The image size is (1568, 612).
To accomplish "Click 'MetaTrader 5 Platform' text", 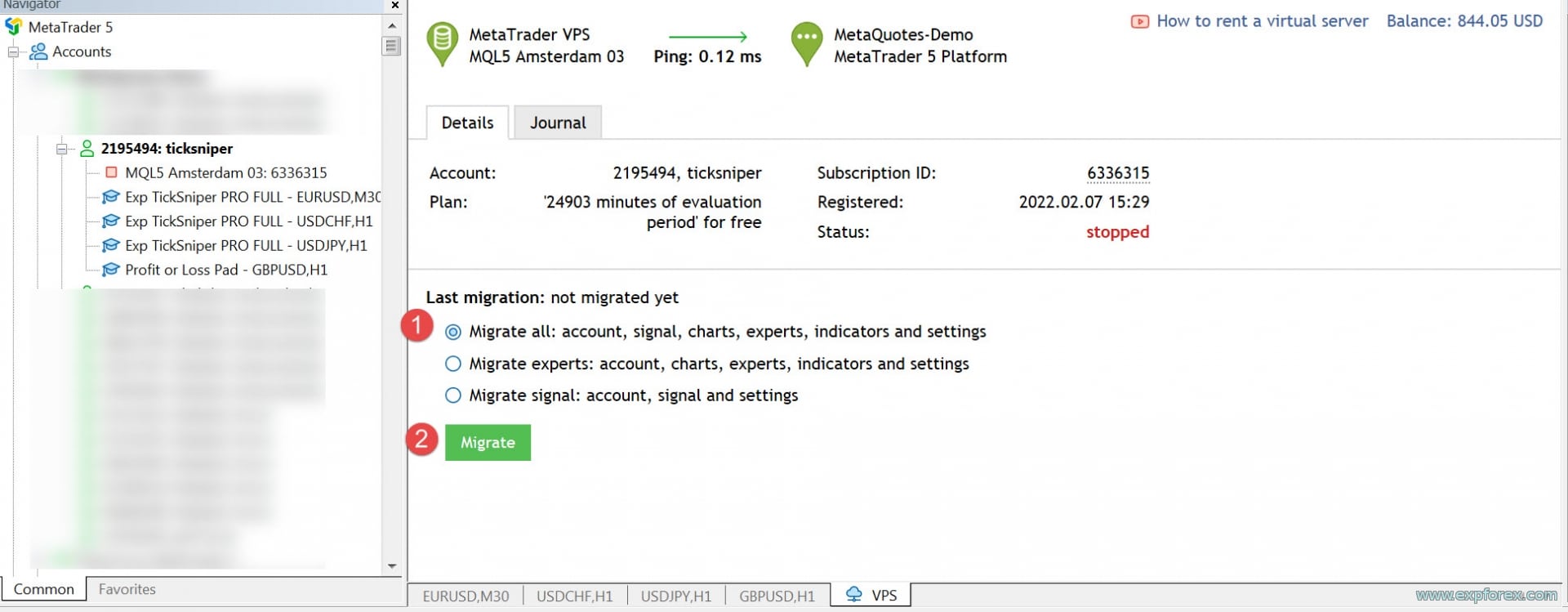I will pyautogui.click(x=920, y=56).
